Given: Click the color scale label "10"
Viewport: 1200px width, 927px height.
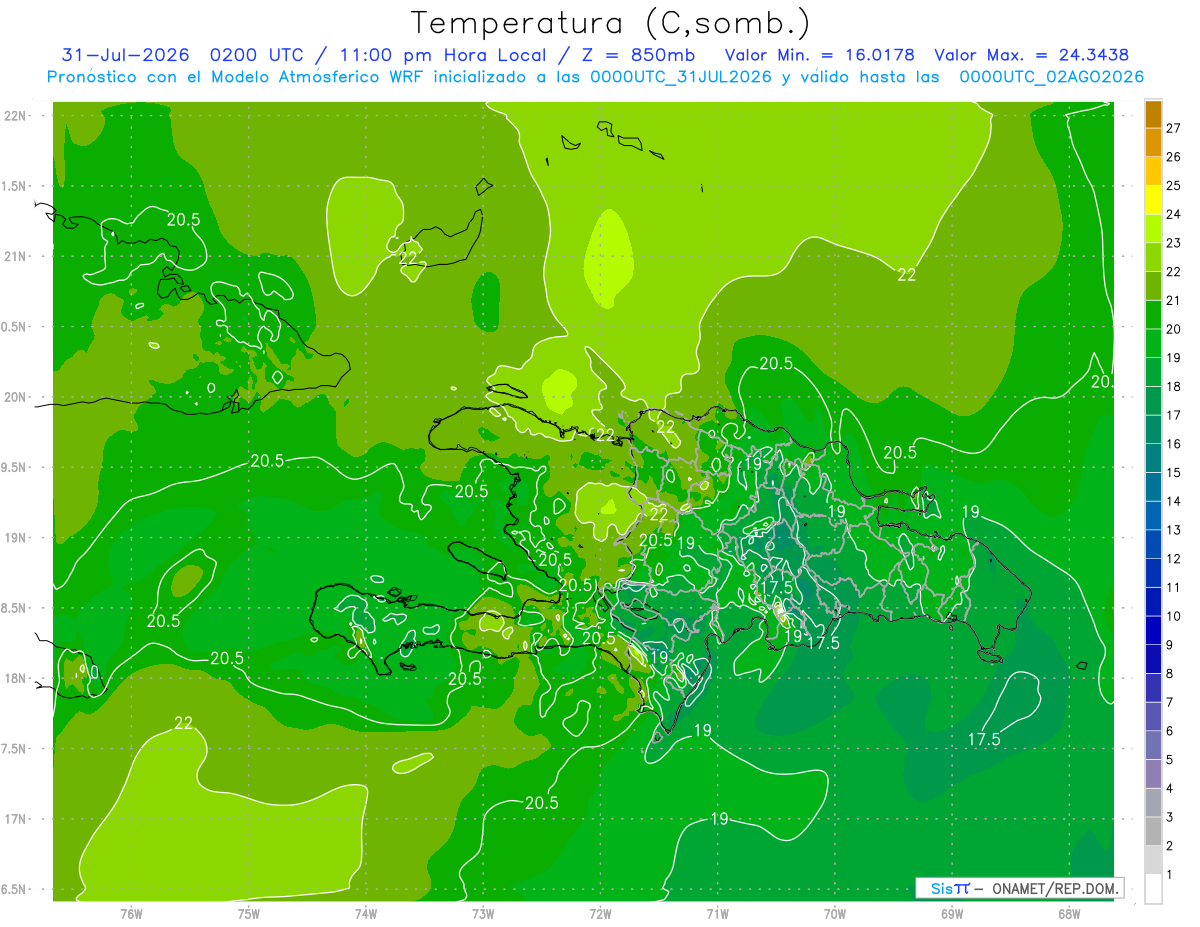Looking at the screenshot, I should [1174, 616].
